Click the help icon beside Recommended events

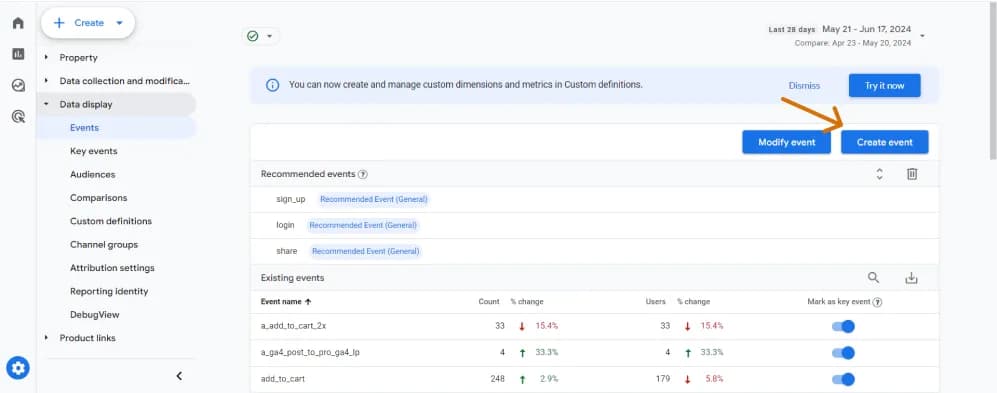point(362,174)
